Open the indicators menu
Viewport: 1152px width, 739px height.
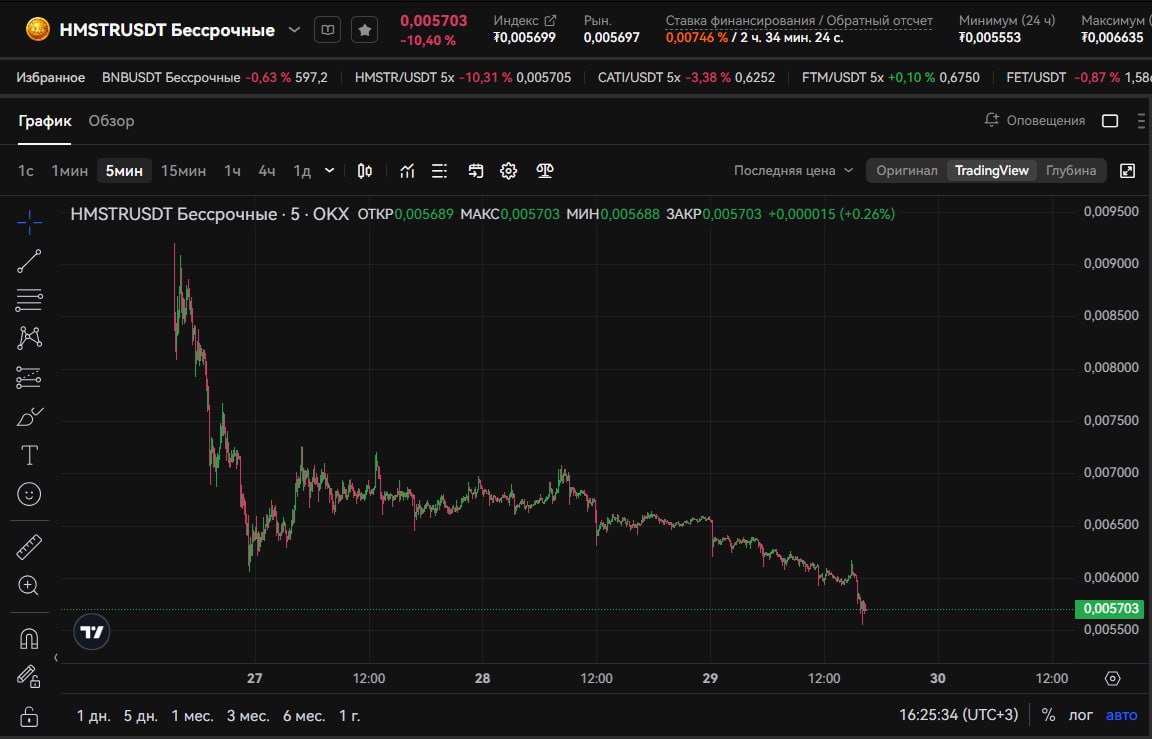(x=407, y=171)
